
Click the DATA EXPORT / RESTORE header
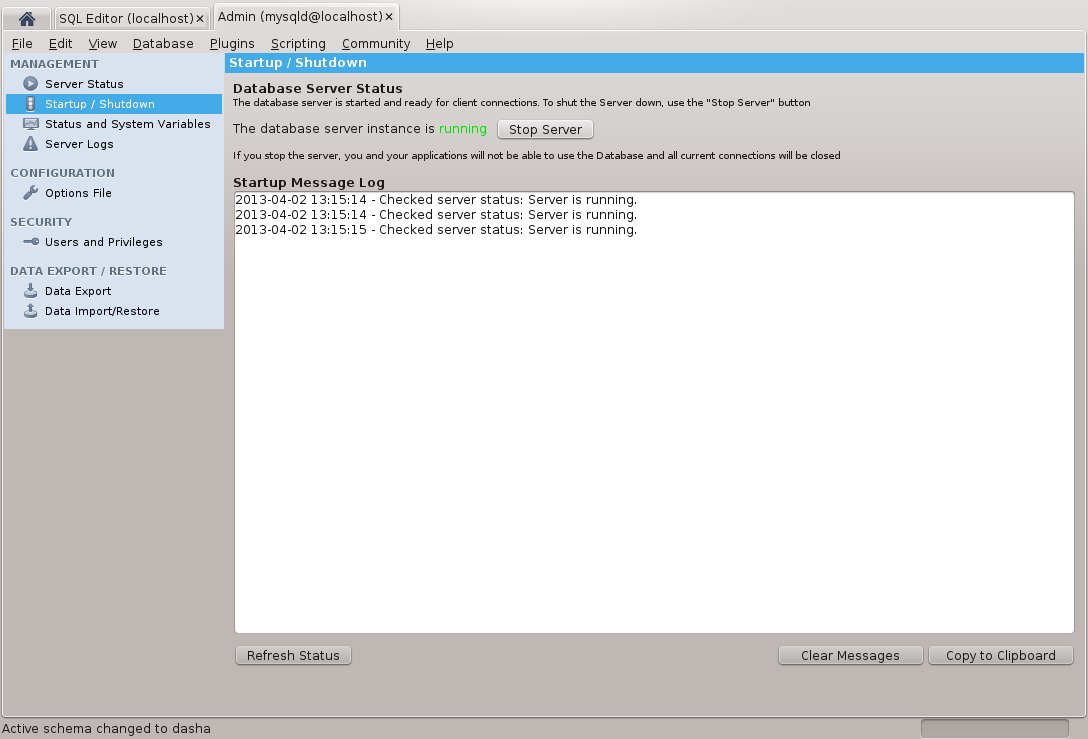coord(88,271)
